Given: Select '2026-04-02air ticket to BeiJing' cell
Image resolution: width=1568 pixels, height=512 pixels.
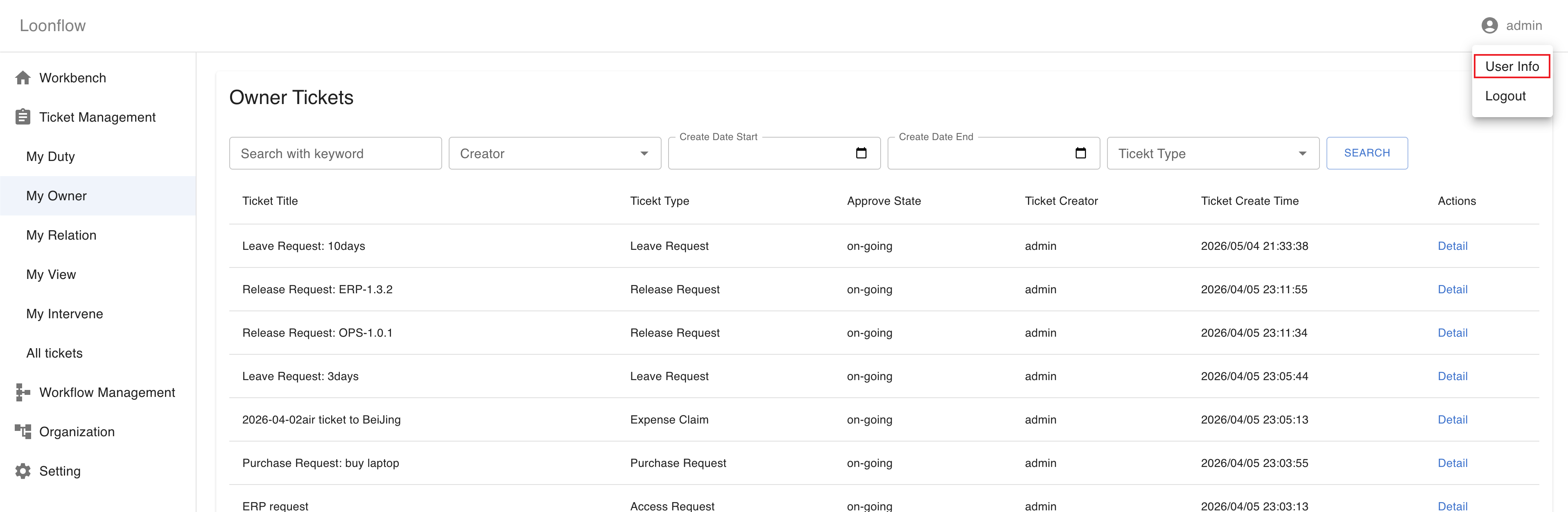Looking at the screenshot, I should pyautogui.click(x=321, y=419).
